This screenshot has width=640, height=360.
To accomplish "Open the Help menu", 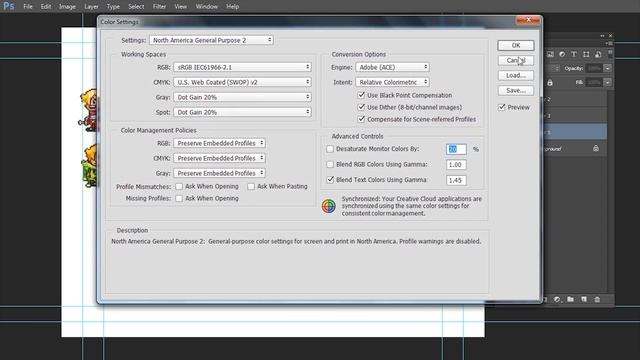I will (x=232, y=7).
